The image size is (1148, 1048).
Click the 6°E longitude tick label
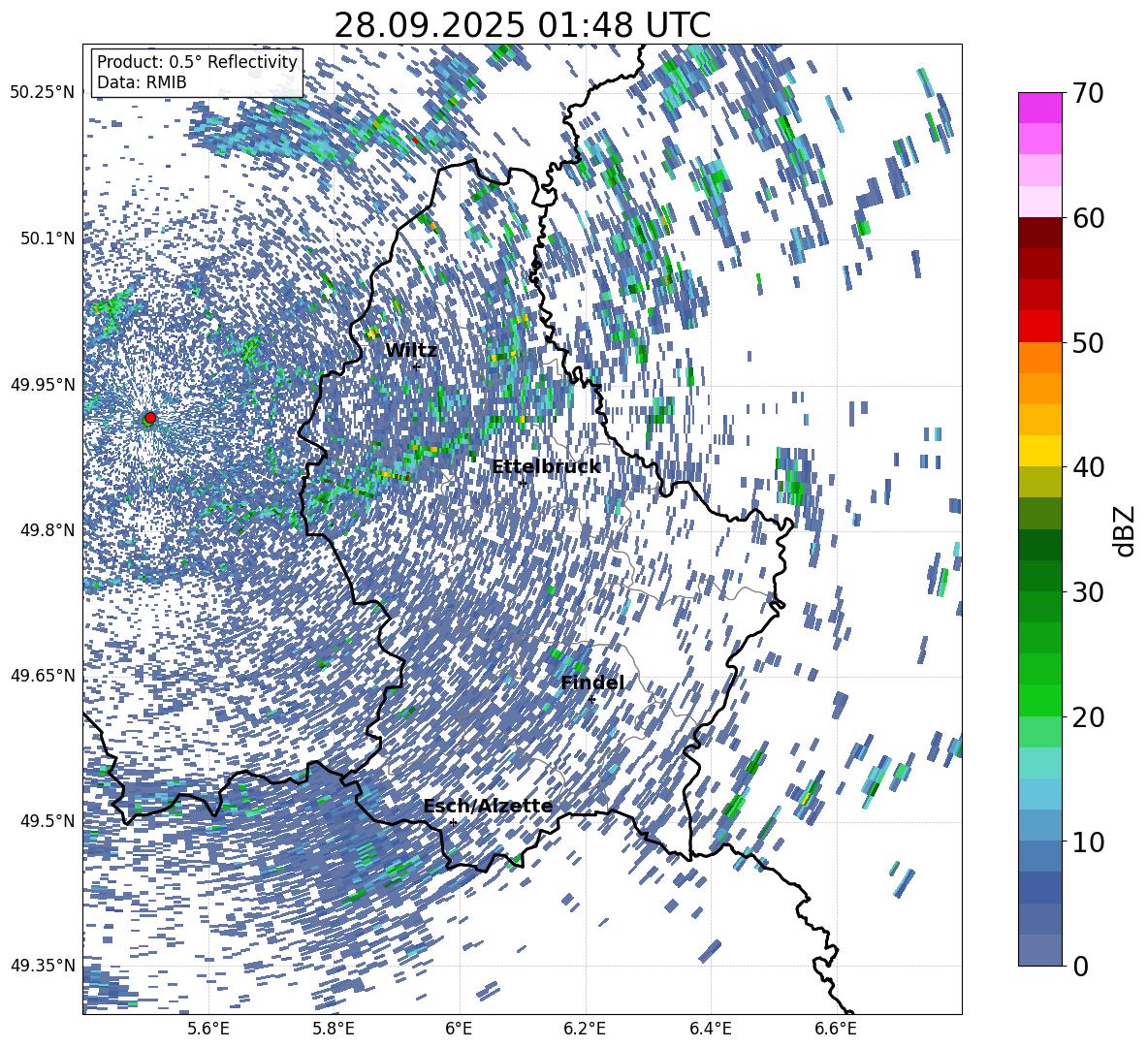459,1029
